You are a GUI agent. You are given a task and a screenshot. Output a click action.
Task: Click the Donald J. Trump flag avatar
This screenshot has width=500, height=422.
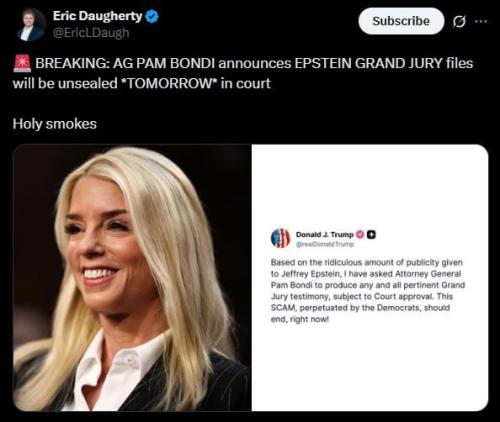click(280, 238)
